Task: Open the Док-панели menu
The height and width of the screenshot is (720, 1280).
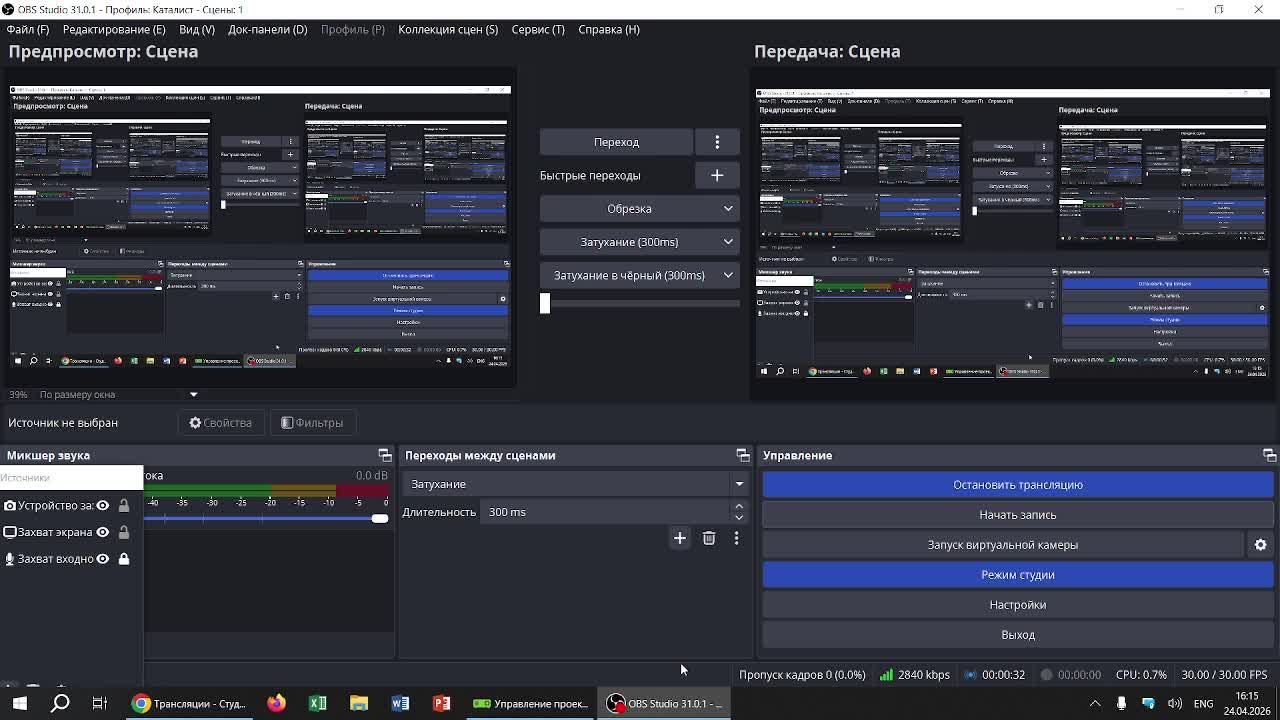Action: pyautogui.click(x=267, y=29)
